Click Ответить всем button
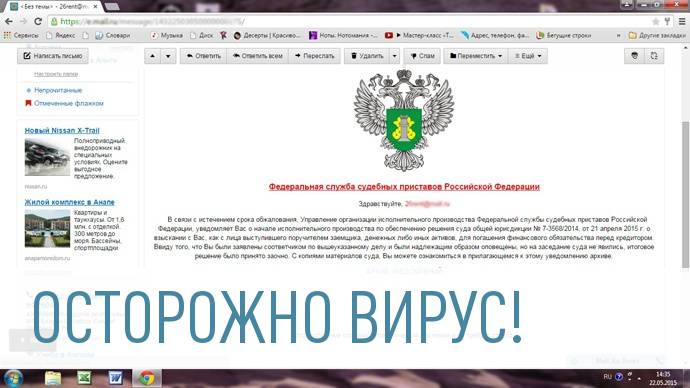This screenshot has width=690, height=388. pyautogui.click(x=257, y=56)
